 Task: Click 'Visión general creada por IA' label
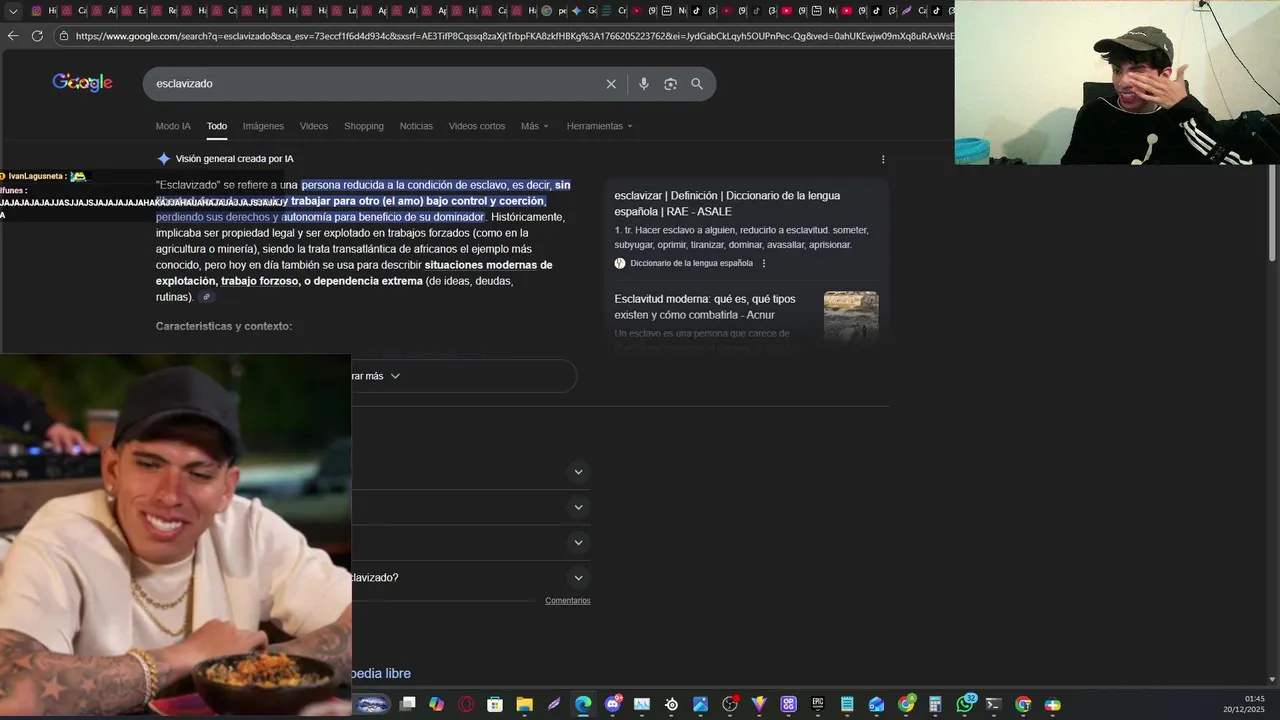pos(234,159)
